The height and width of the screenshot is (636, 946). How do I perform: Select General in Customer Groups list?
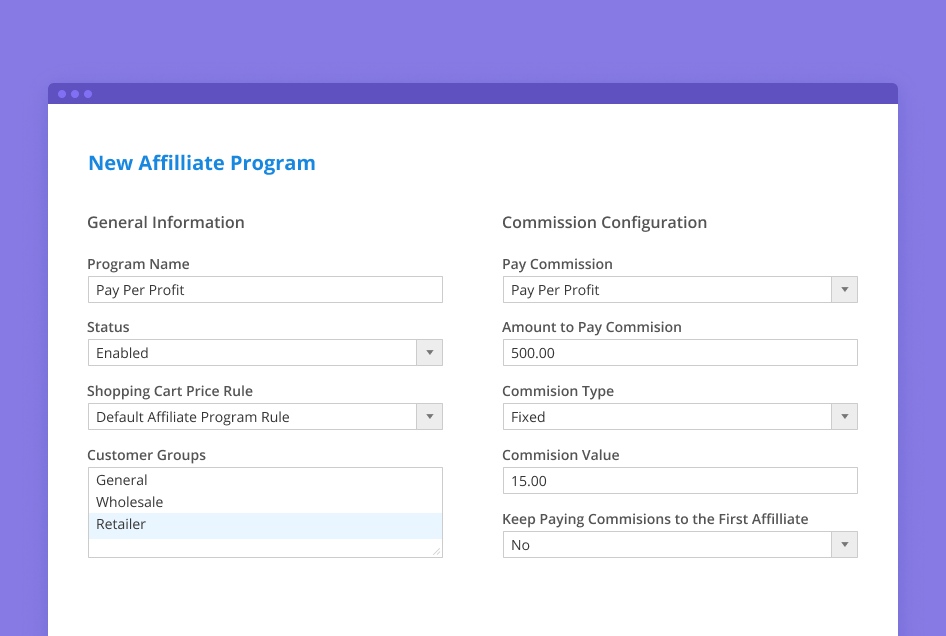pos(122,480)
